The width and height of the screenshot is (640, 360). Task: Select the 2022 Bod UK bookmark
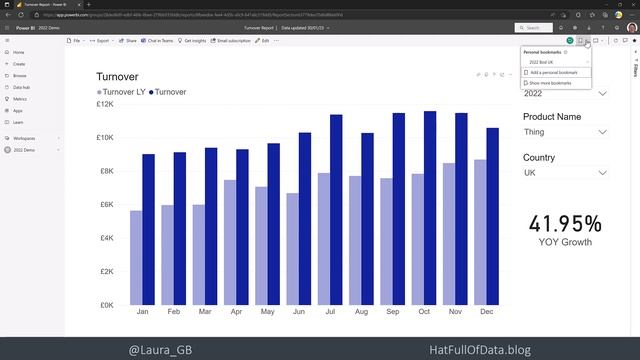(x=541, y=62)
